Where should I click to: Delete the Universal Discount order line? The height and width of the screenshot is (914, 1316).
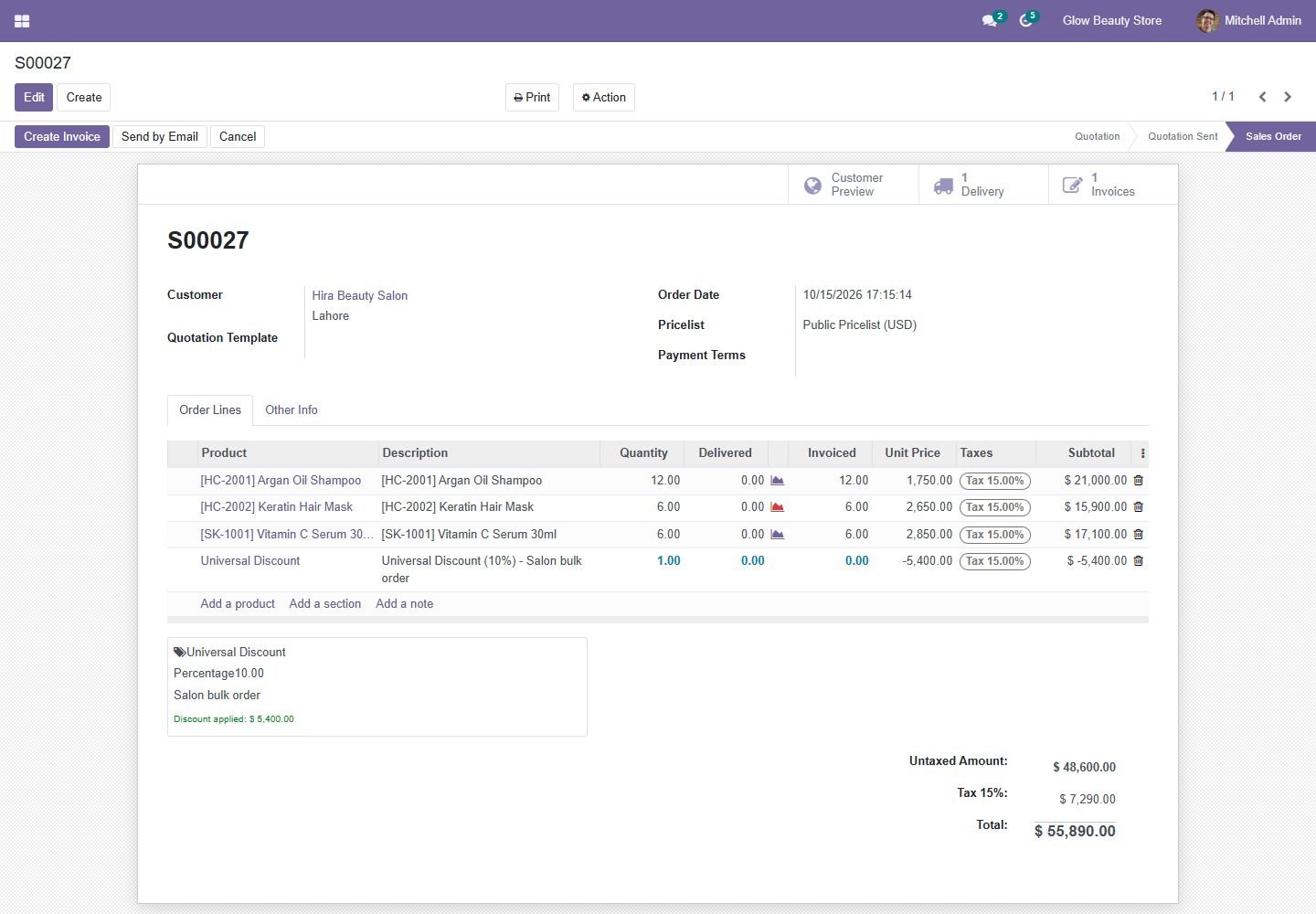(1139, 560)
